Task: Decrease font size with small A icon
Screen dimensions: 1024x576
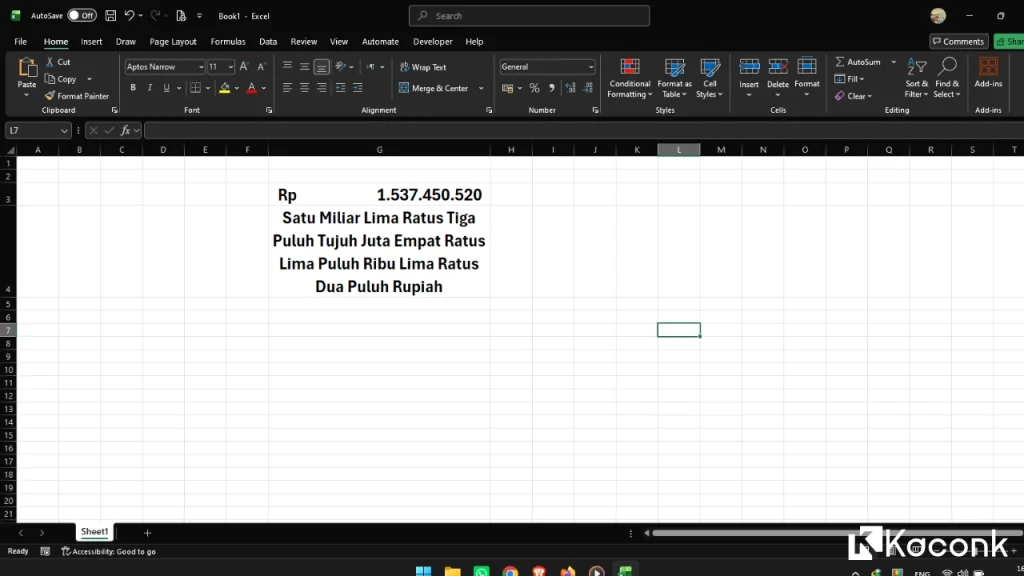Action: (x=261, y=67)
